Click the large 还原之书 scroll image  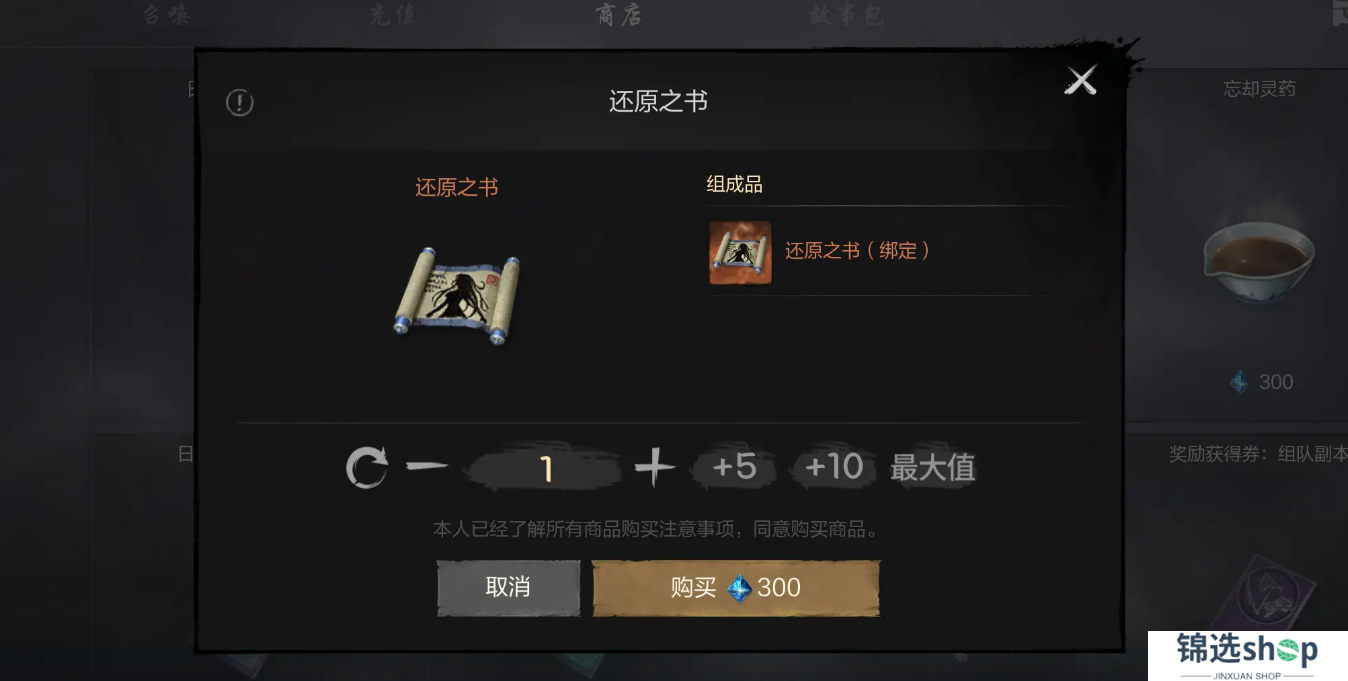458,295
